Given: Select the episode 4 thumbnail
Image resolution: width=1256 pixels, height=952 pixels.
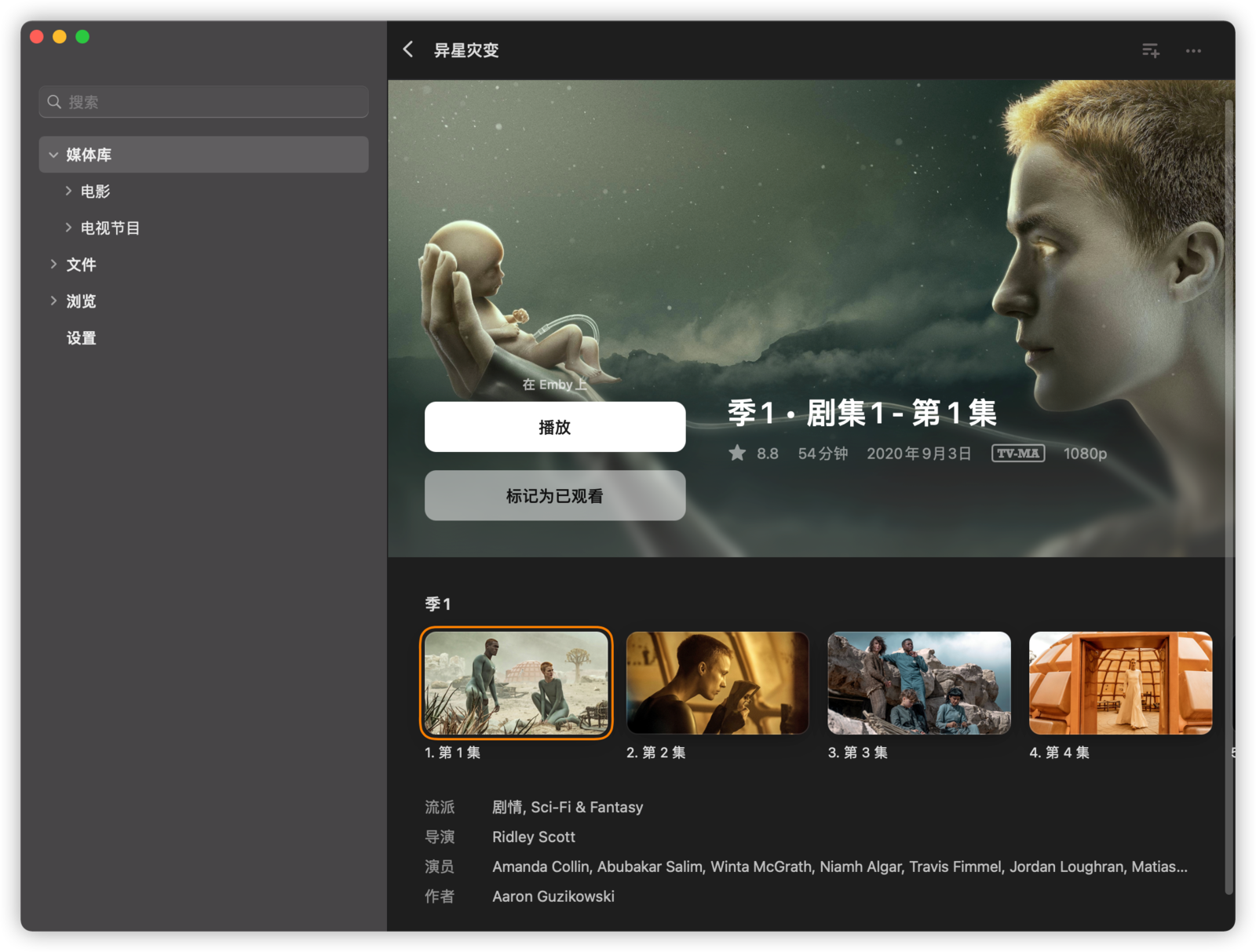Looking at the screenshot, I should click(1120, 683).
